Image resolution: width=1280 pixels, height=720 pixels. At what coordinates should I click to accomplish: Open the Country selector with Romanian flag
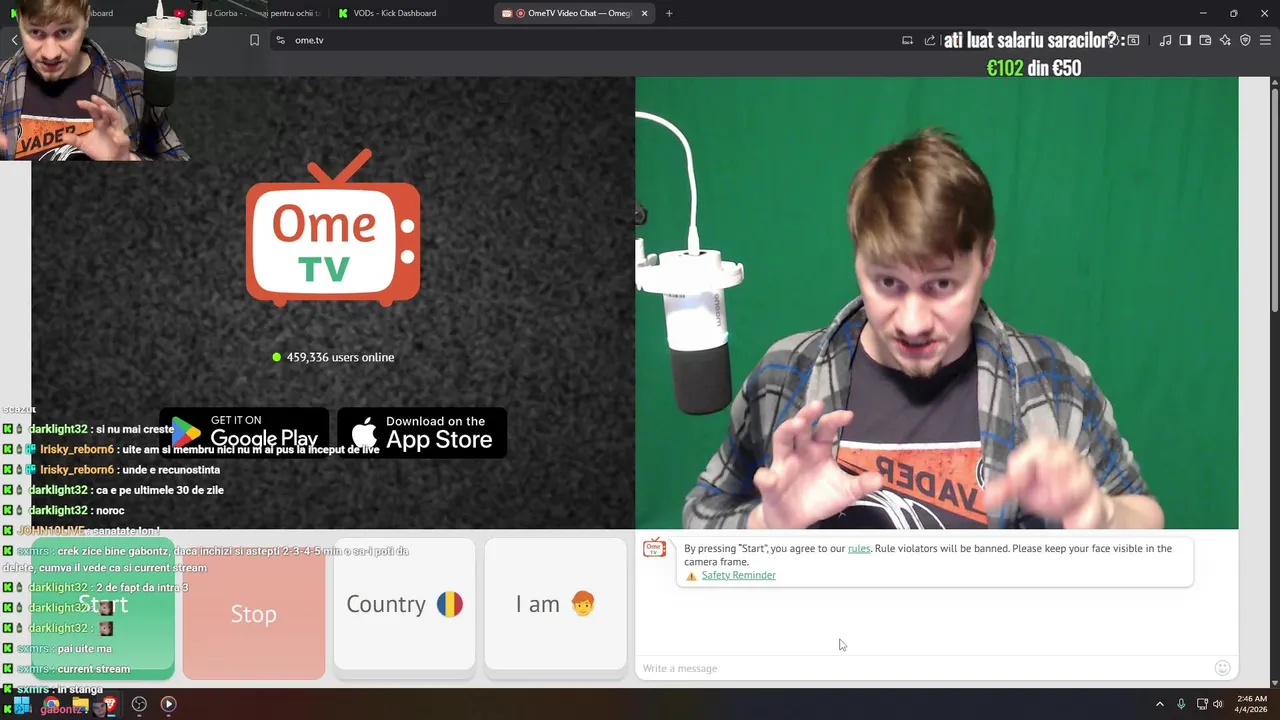[x=404, y=604]
